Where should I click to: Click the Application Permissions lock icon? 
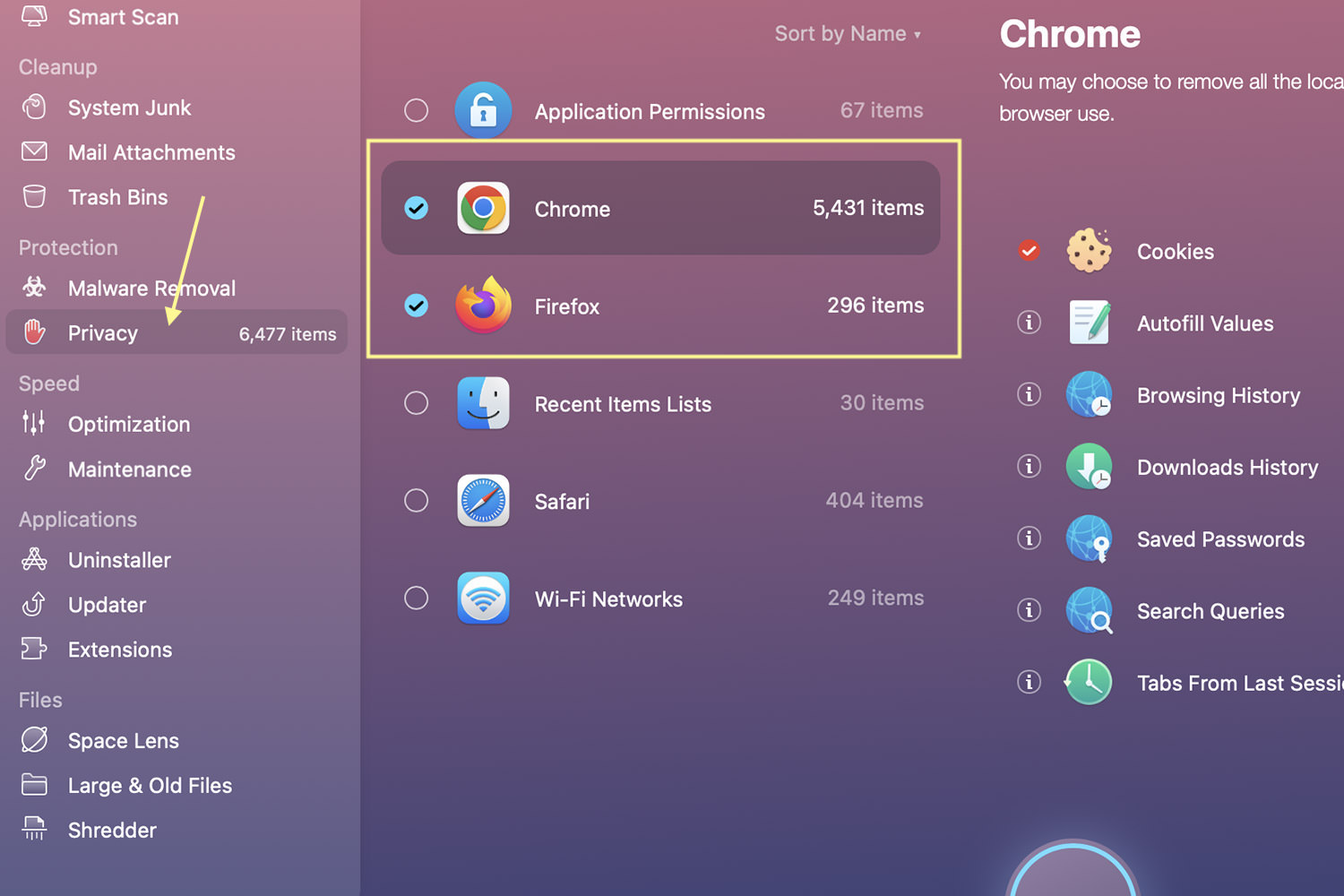click(483, 110)
